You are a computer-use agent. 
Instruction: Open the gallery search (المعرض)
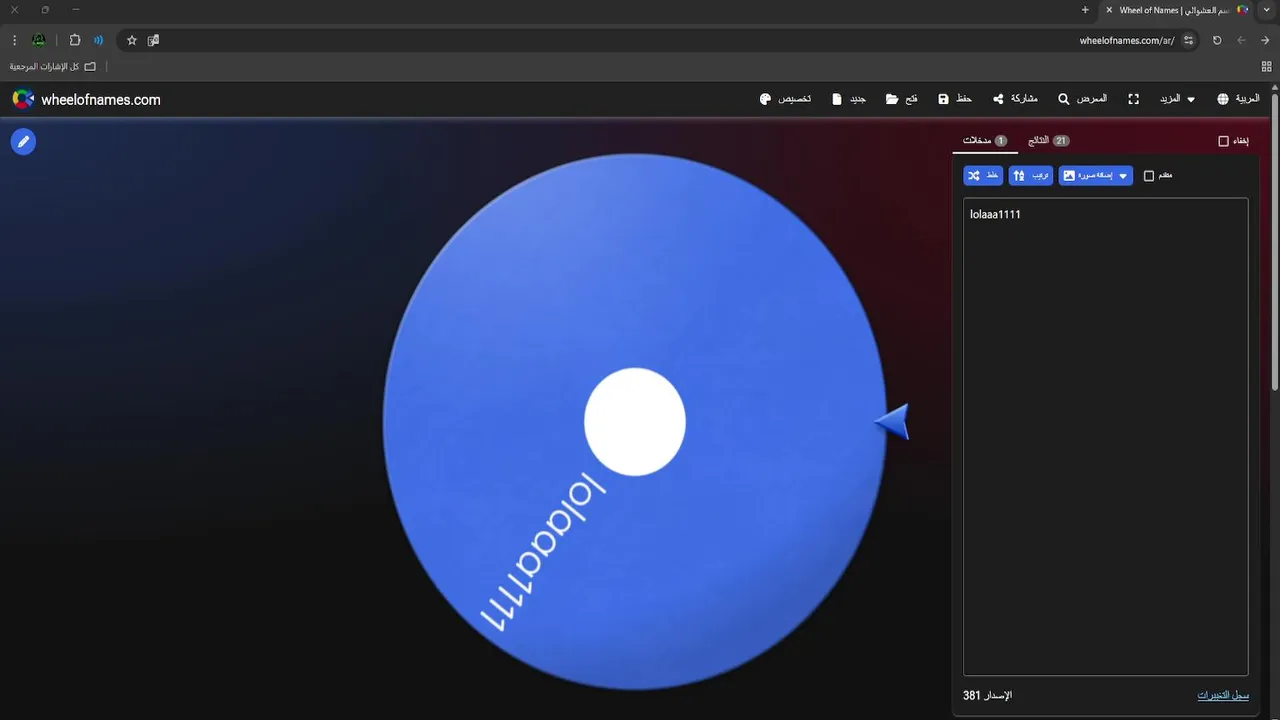(x=1083, y=99)
